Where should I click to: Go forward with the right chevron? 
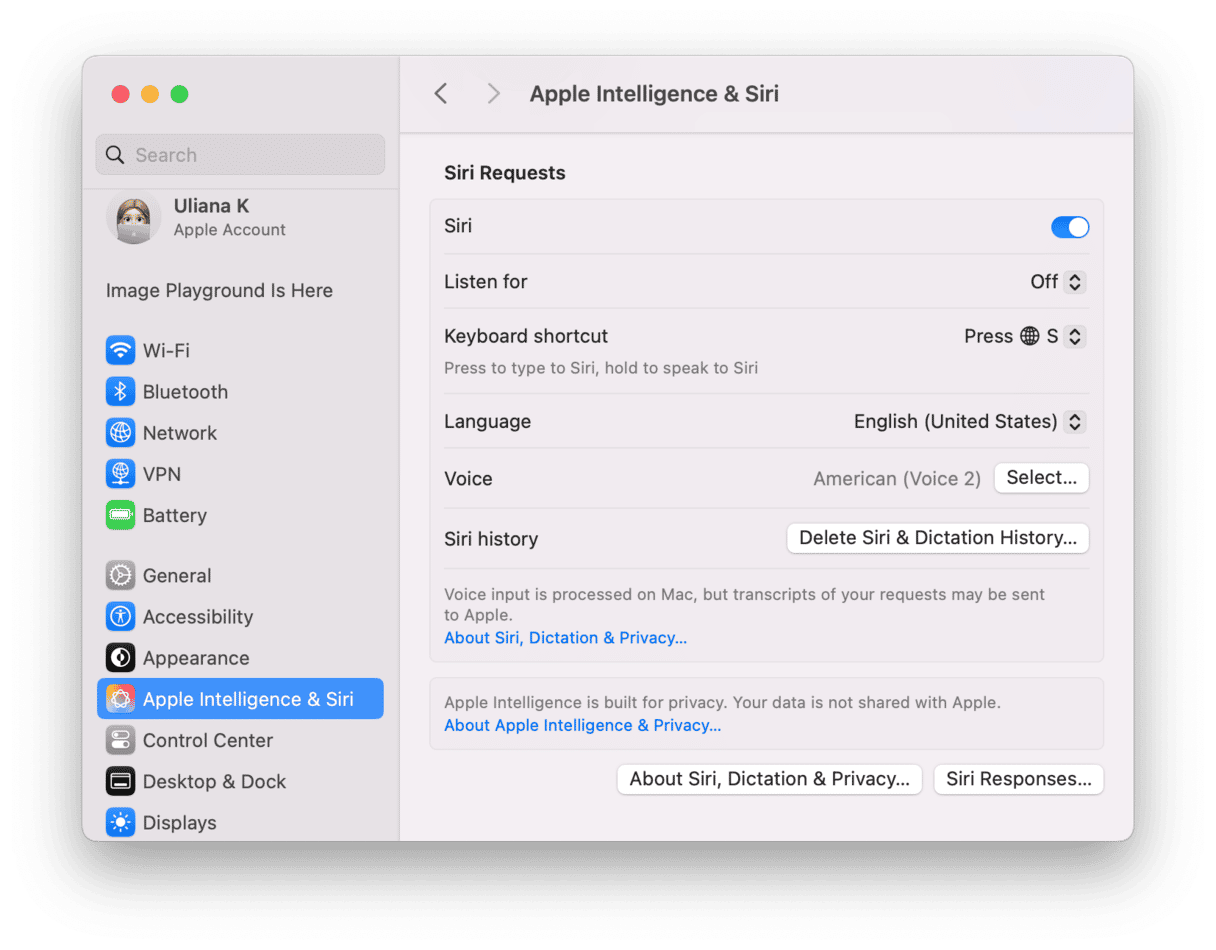point(493,94)
